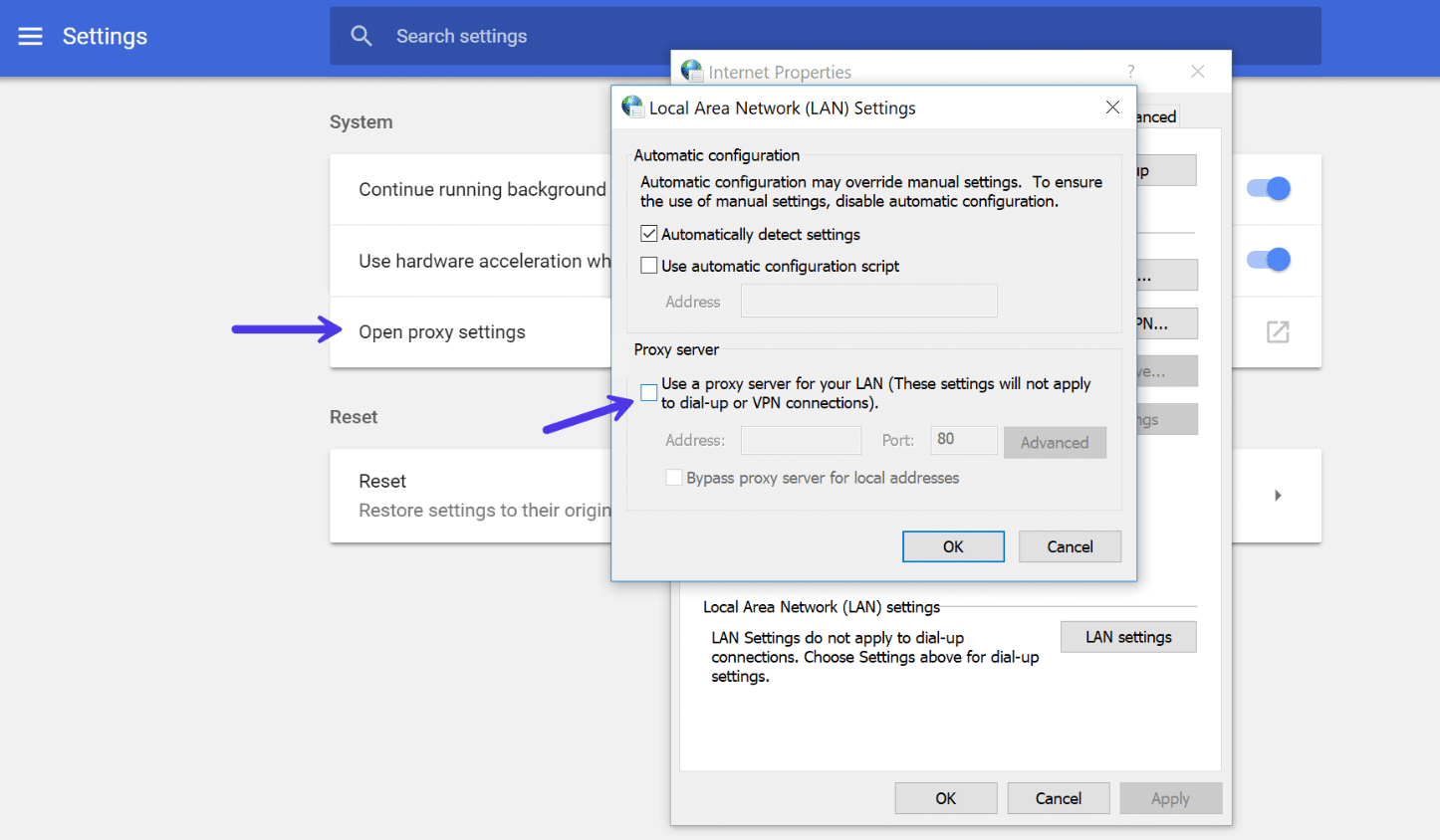The width and height of the screenshot is (1440, 840).
Task: Uncheck Automatically detect settings
Action: point(648,233)
